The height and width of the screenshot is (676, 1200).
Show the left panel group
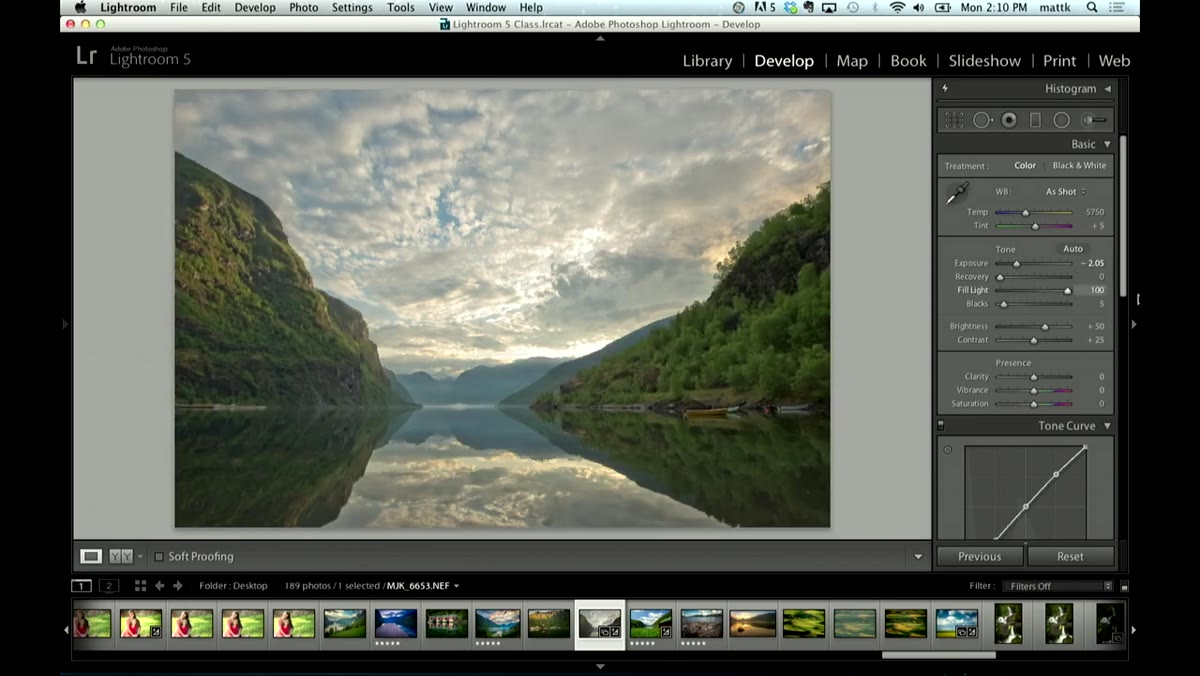point(65,324)
